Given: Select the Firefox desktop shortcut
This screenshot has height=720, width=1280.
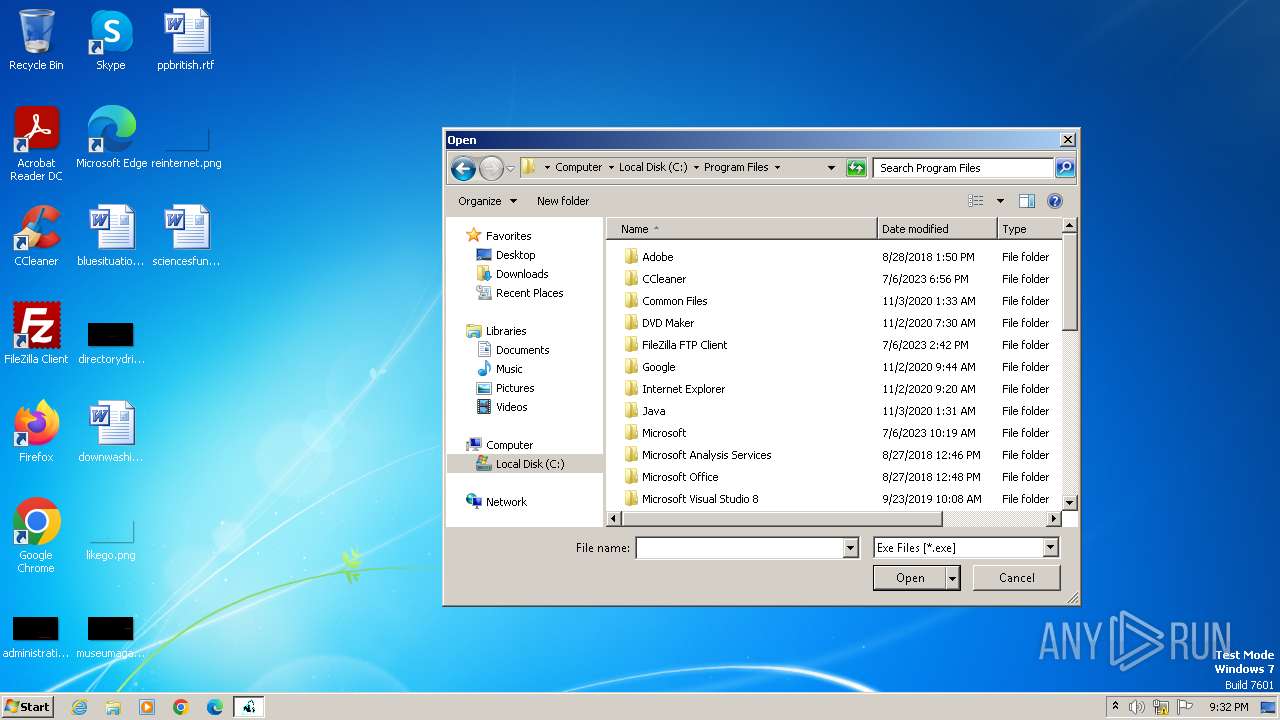Looking at the screenshot, I should click(x=36, y=433).
